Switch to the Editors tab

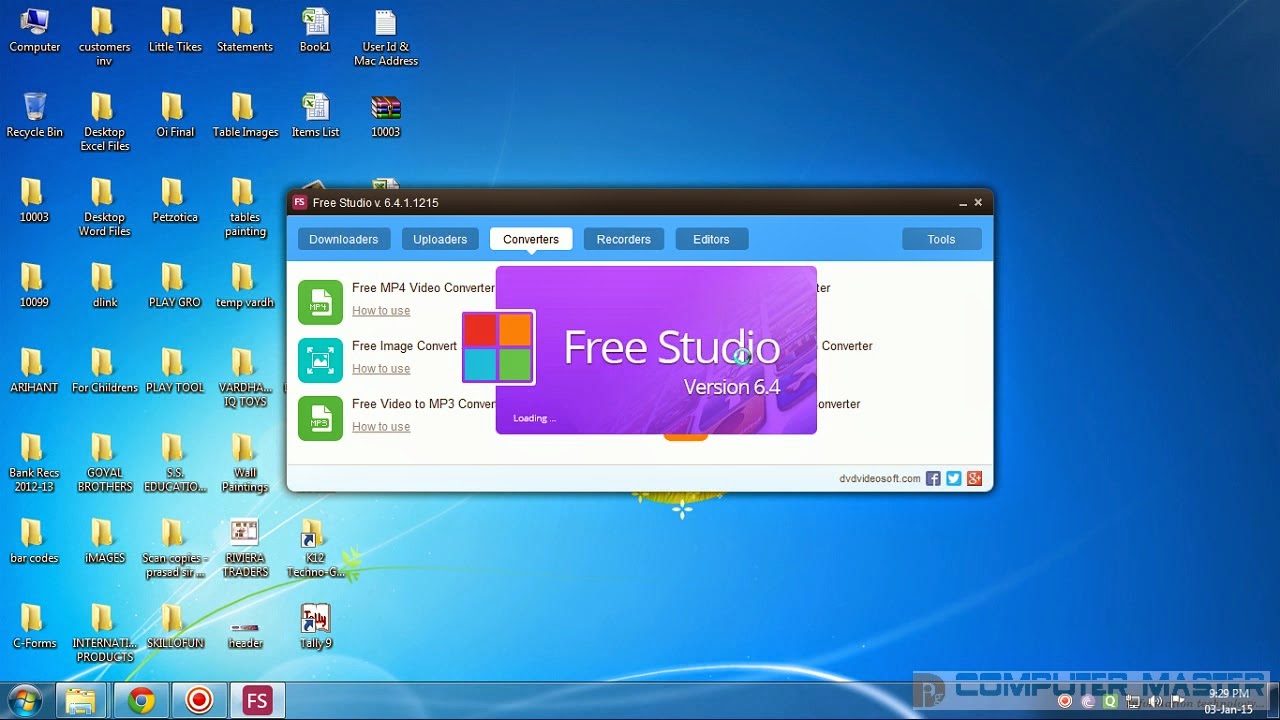click(x=711, y=239)
